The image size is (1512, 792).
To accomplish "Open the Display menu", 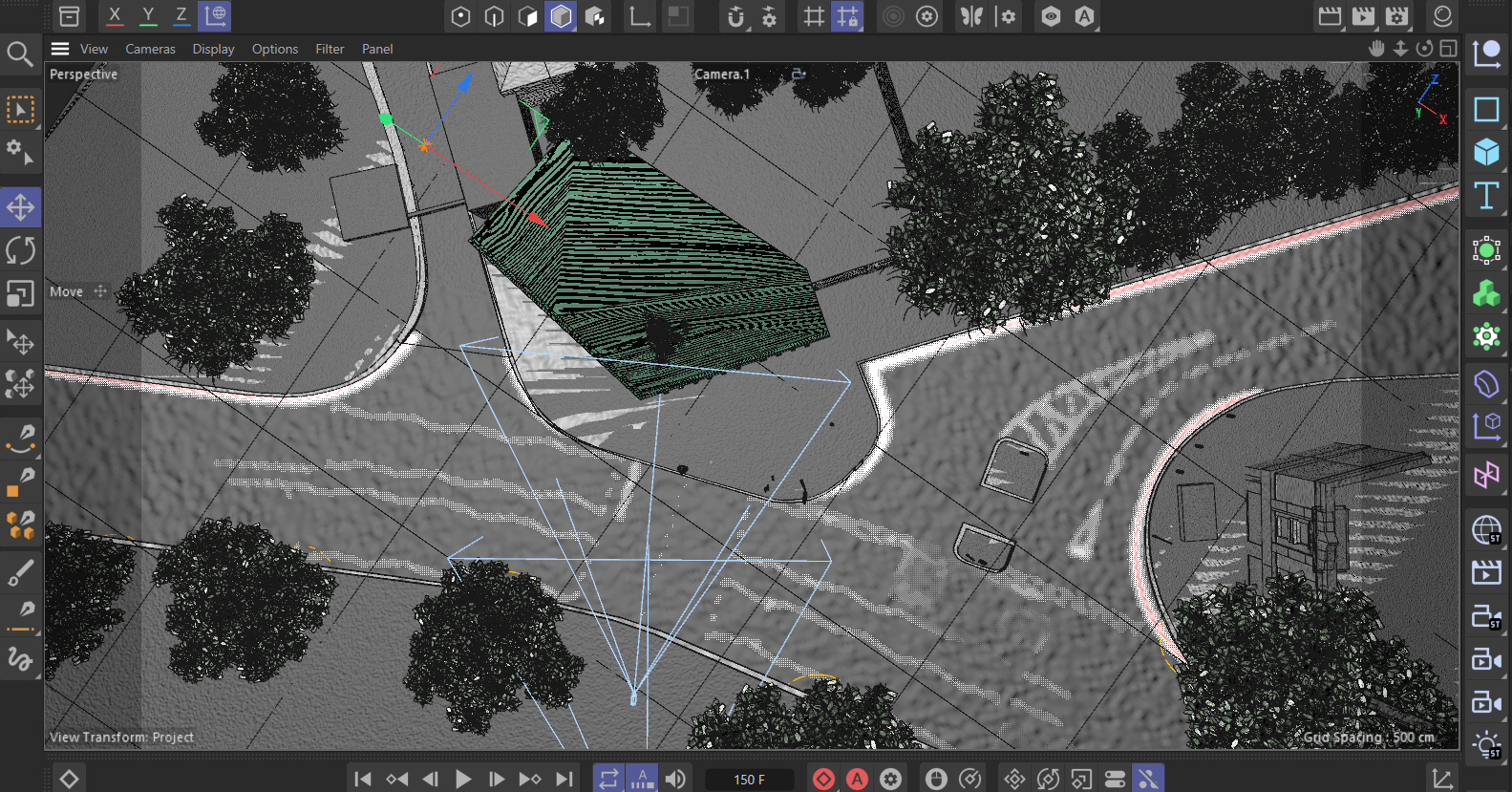I will (x=213, y=49).
